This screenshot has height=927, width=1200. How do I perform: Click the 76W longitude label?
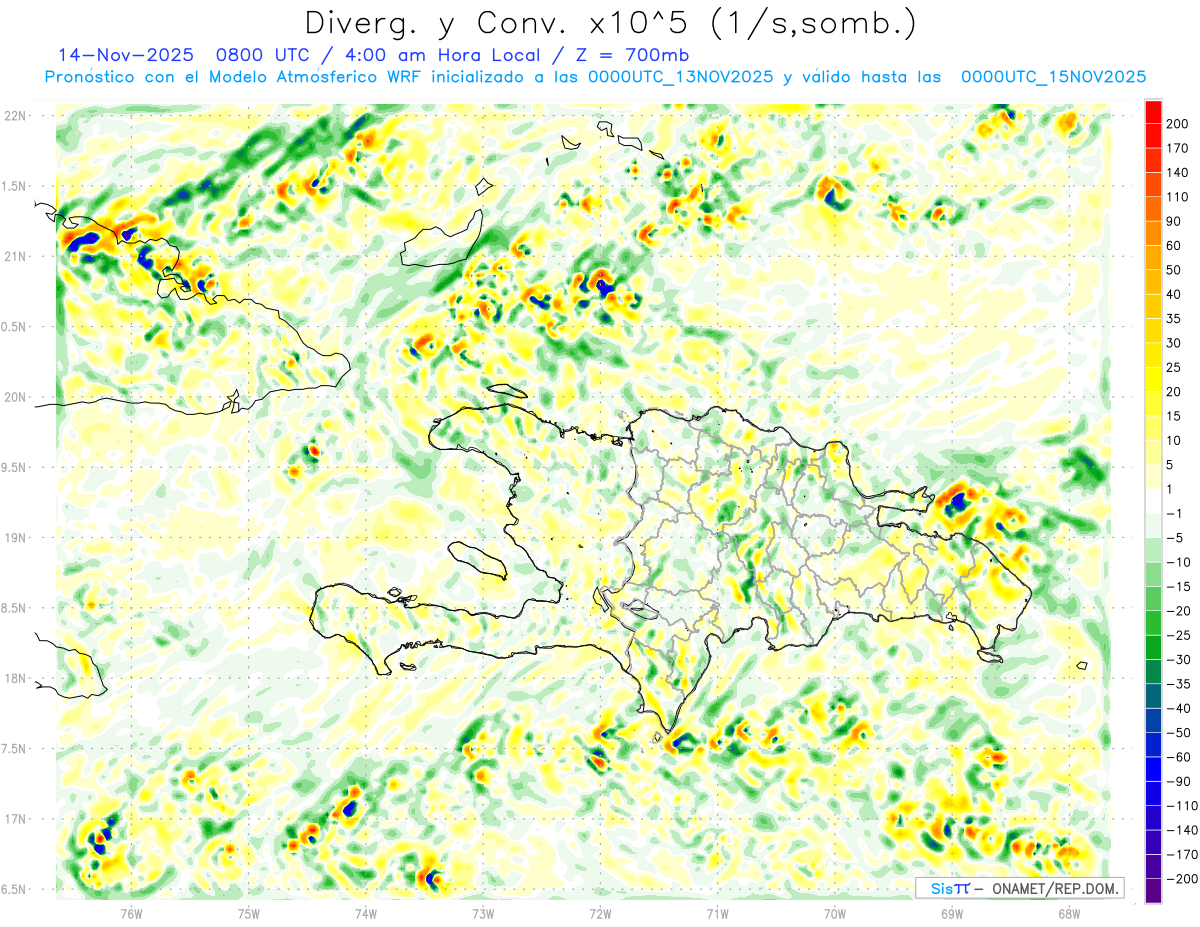tap(131, 913)
